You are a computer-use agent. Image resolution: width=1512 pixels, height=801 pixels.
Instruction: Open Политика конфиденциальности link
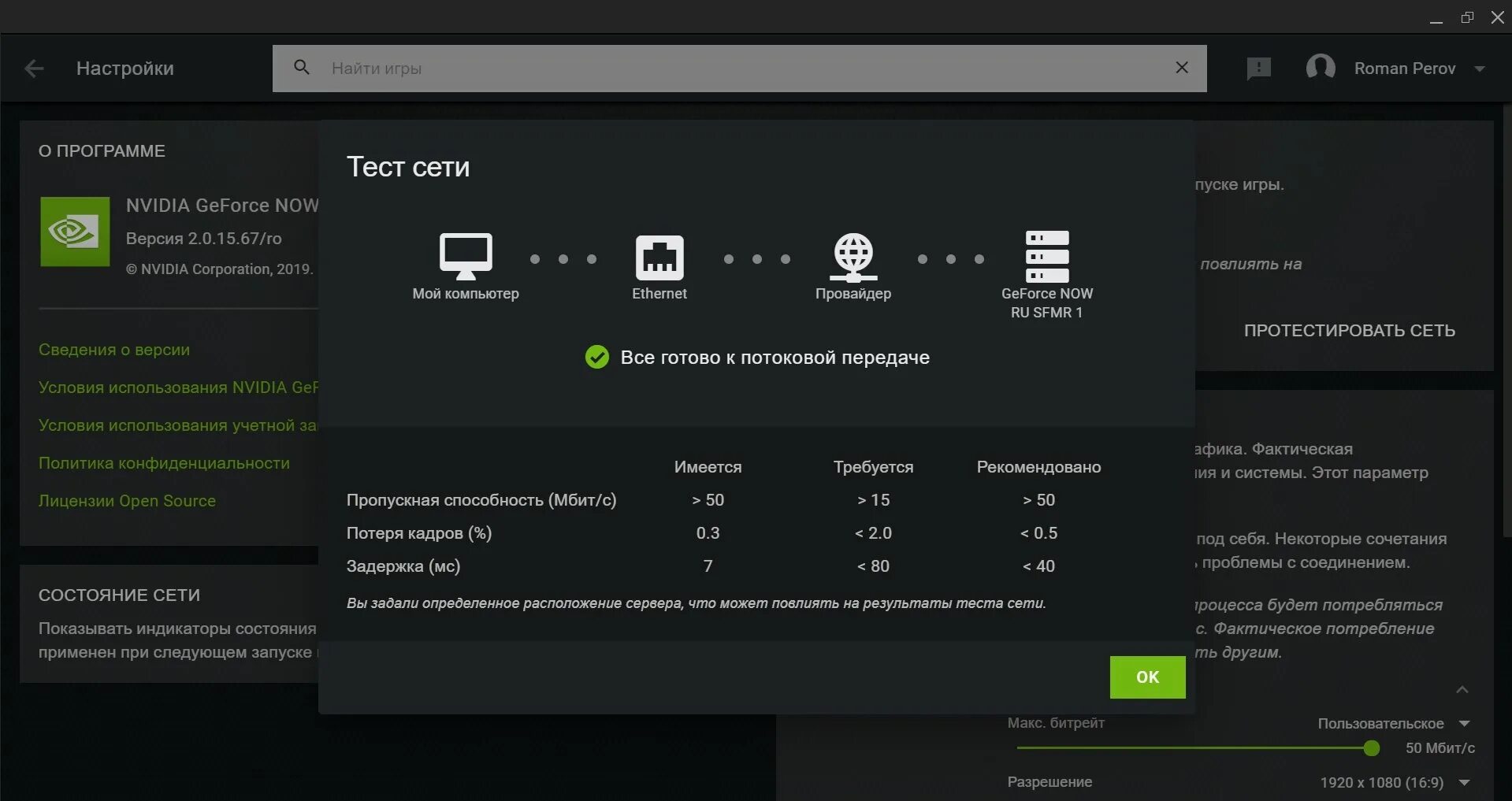[x=164, y=463]
